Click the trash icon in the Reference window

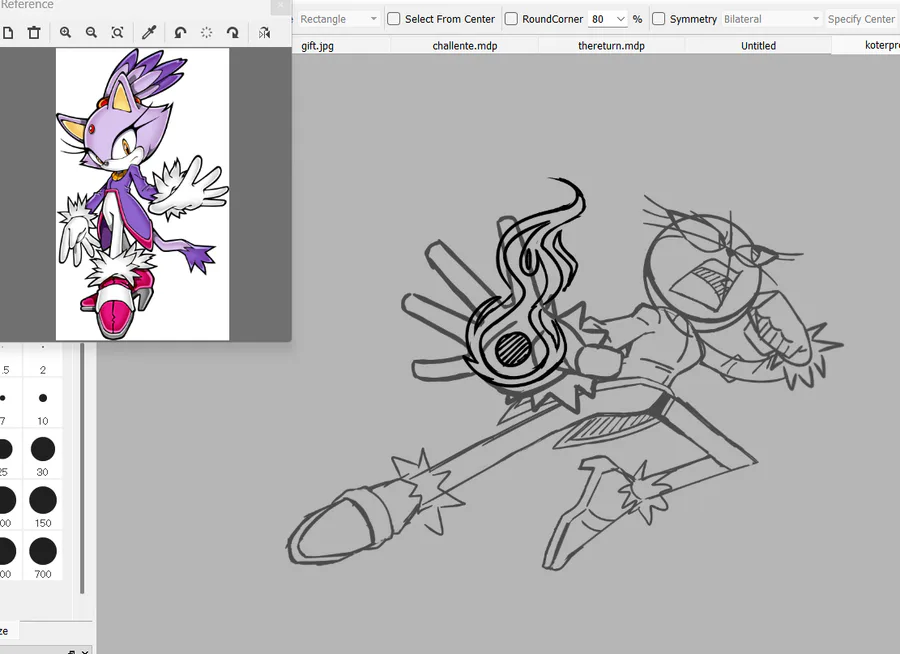tap(34, 33)
